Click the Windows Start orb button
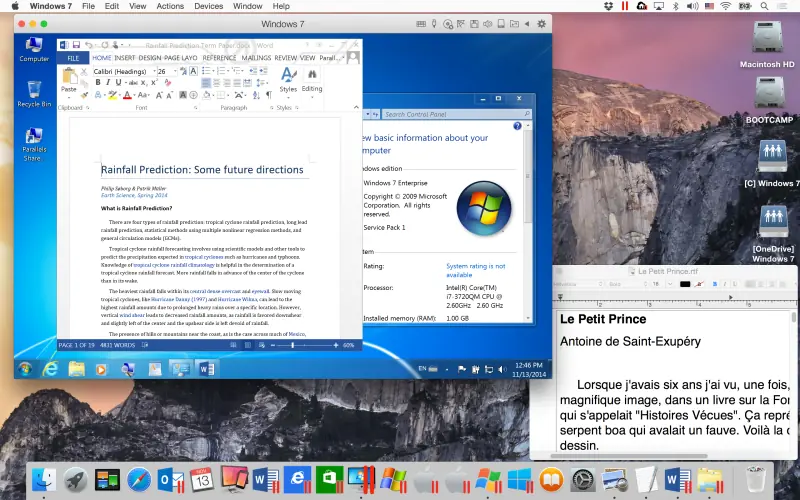Viewport: 800px width, 500px height. coord(24,368)
